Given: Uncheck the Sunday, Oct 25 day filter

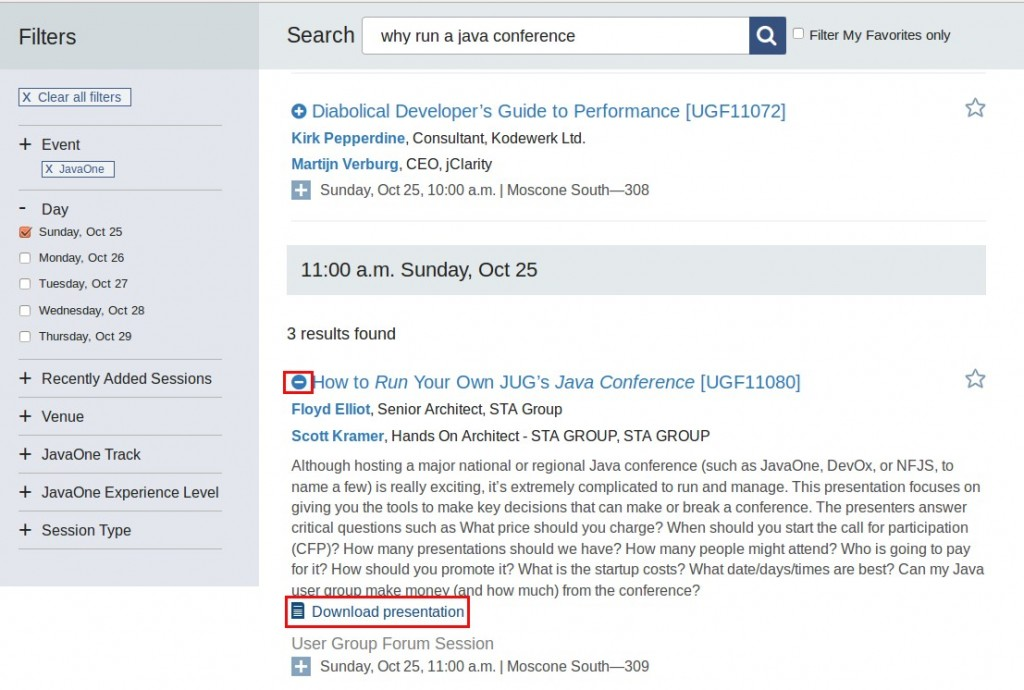Looking at the screenshot, I should click(x=25, y=232).
